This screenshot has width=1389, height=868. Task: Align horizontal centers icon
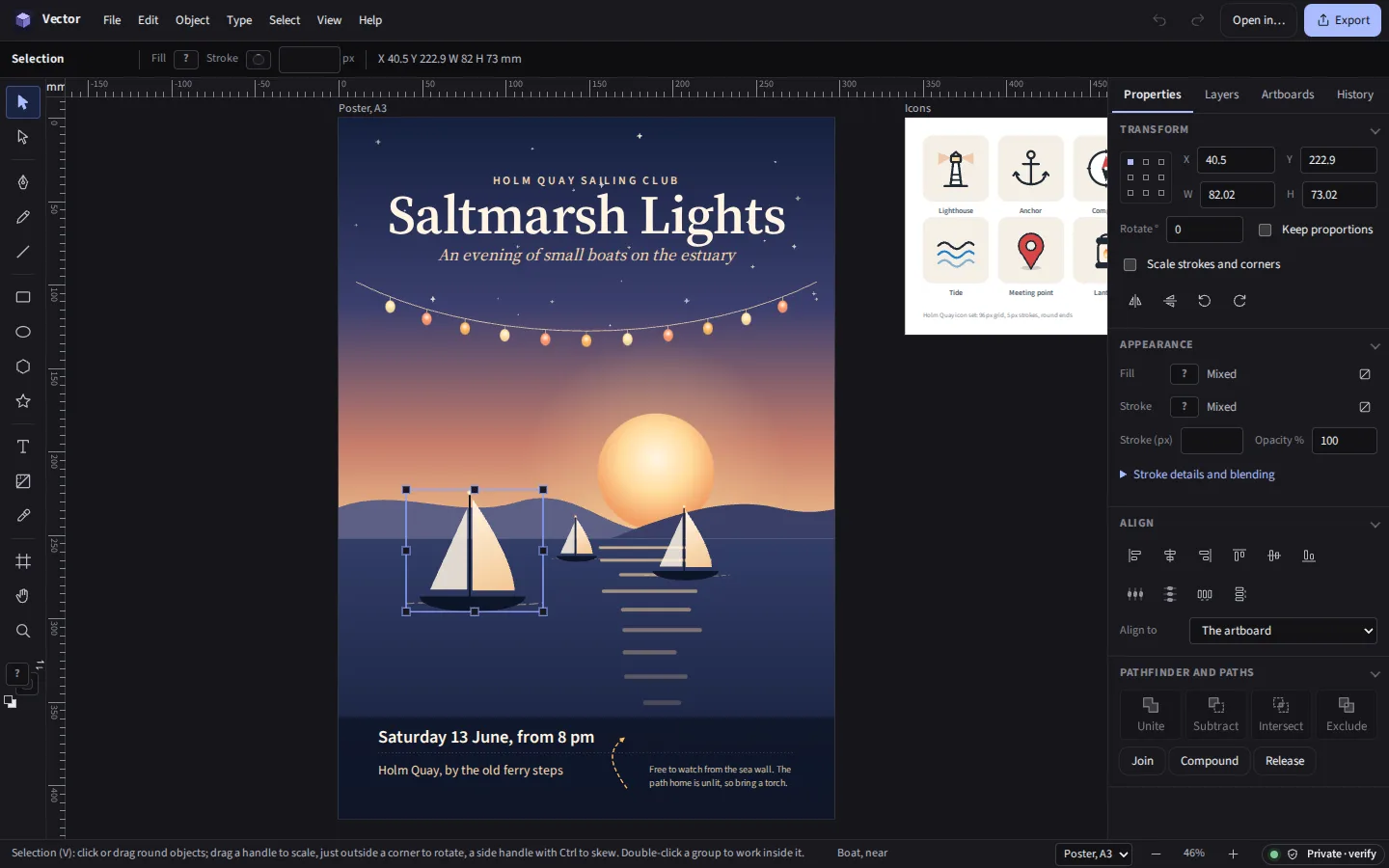[x=1170, y=556]
